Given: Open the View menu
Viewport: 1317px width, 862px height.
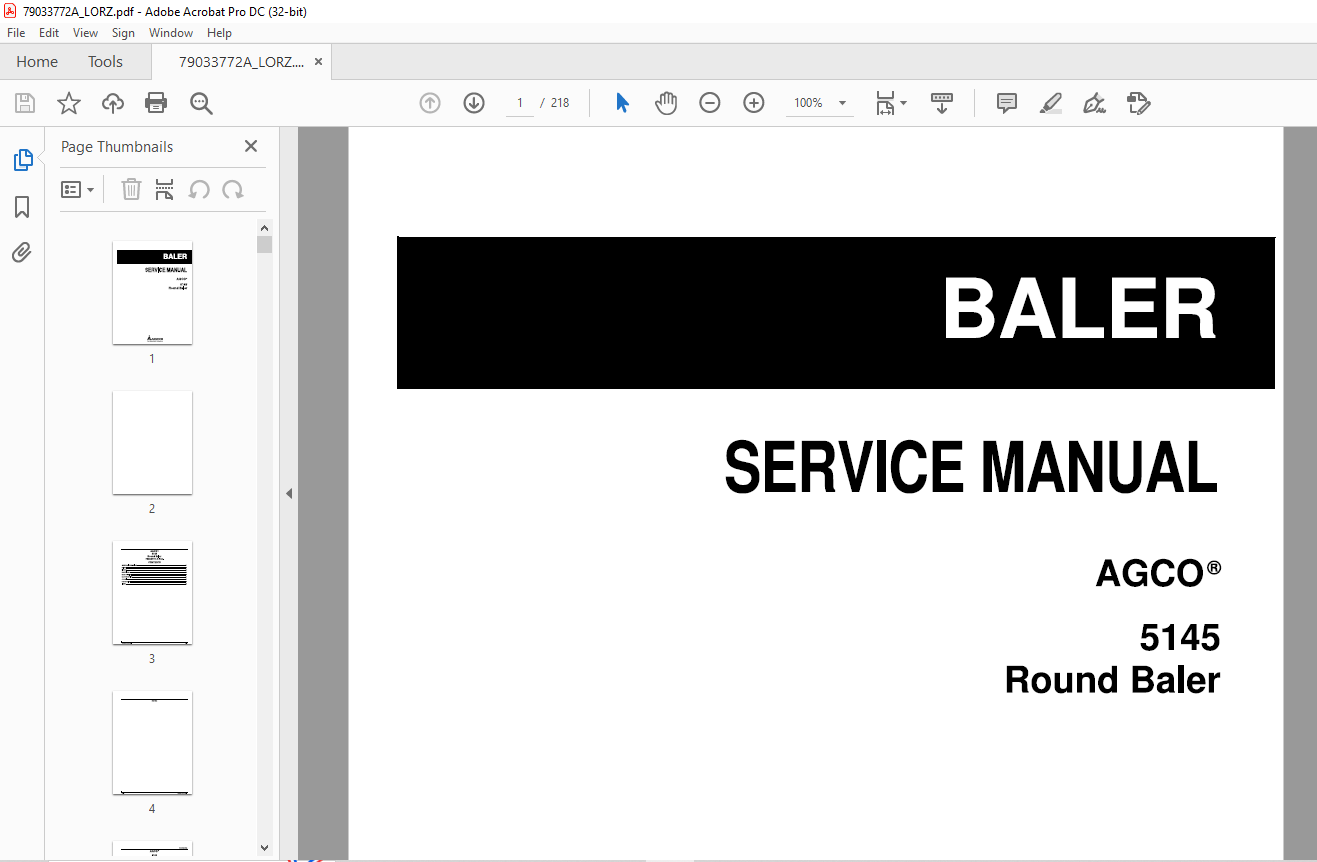Looking at the screenshot, I should 86,33.
